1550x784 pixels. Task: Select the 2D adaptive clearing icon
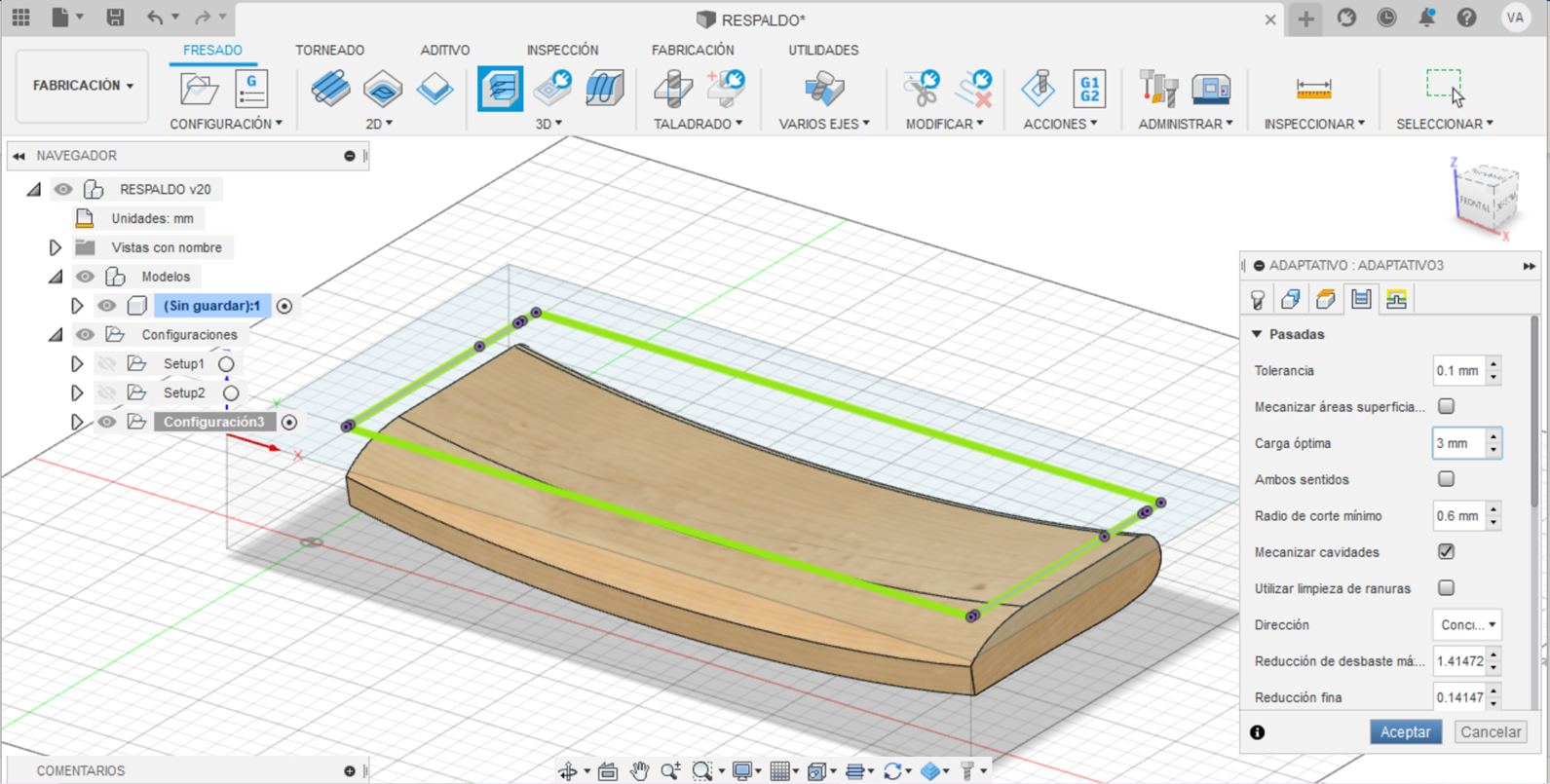[331, 89]
